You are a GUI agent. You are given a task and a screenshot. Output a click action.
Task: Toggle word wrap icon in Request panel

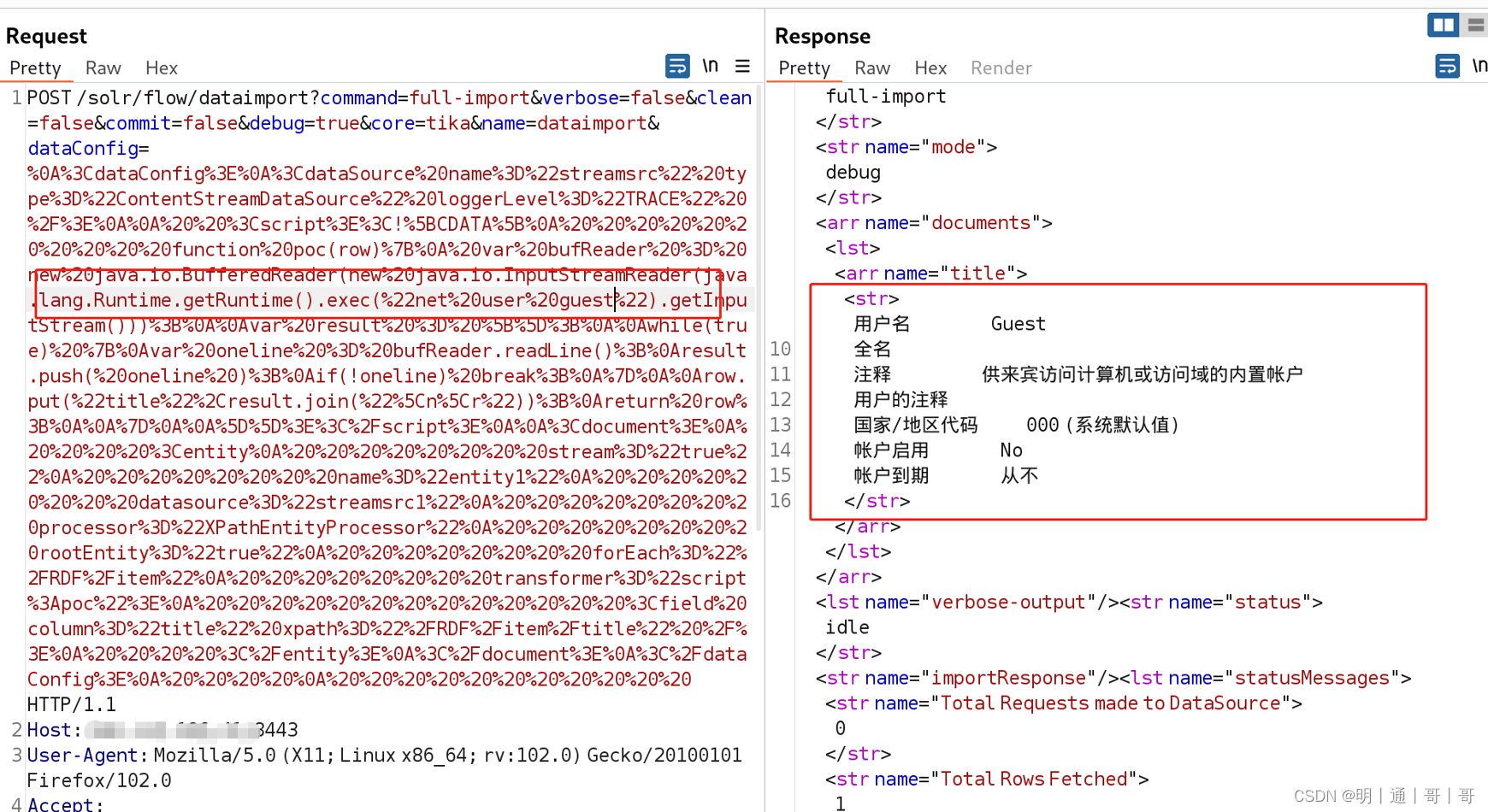coord(676,66)
